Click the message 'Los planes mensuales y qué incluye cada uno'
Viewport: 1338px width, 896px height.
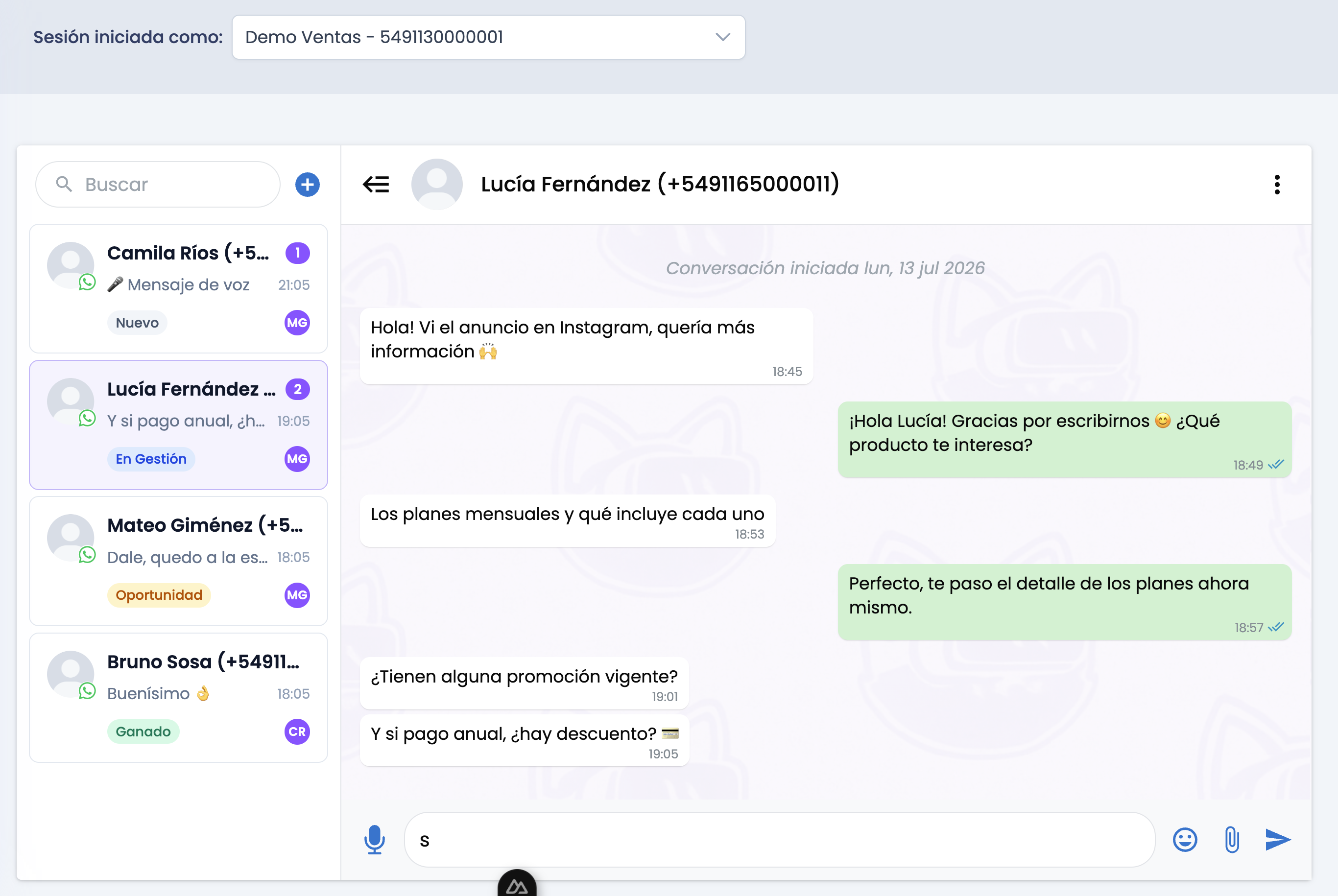(x=568, y=520)
